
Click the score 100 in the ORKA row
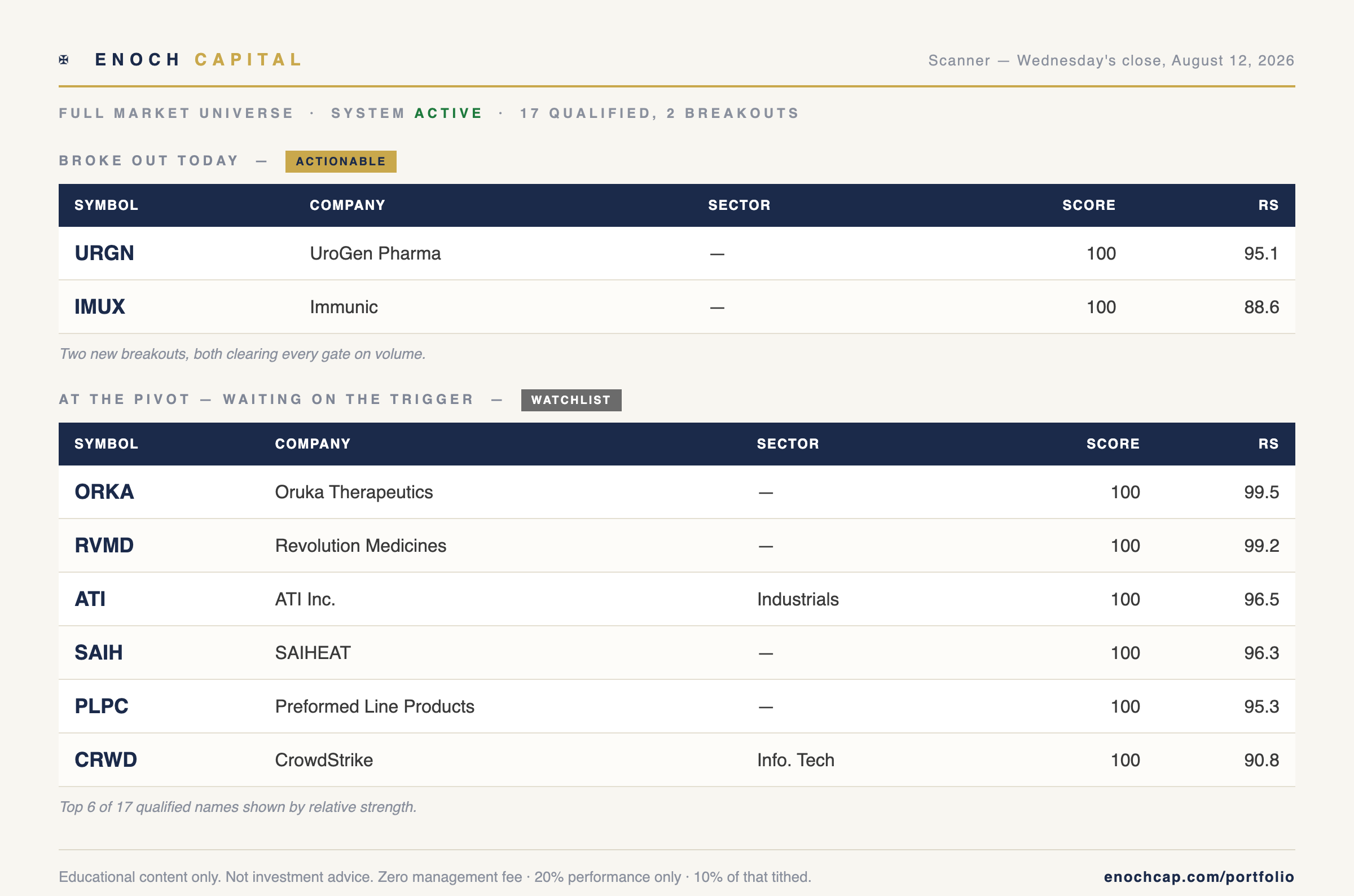[x=1125, y=493]
